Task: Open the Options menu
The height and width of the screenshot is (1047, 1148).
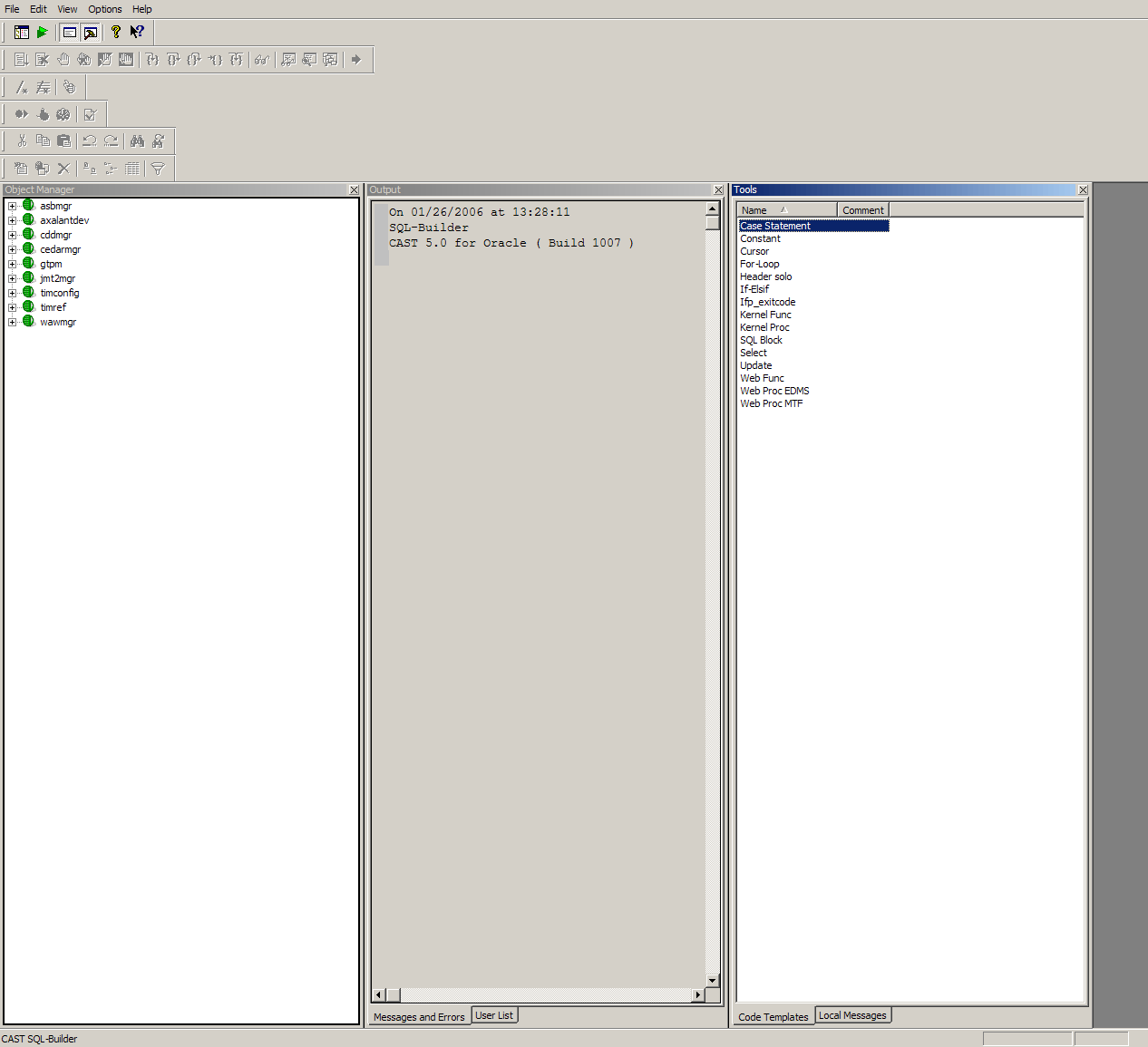Action: (x=104, y=9)
